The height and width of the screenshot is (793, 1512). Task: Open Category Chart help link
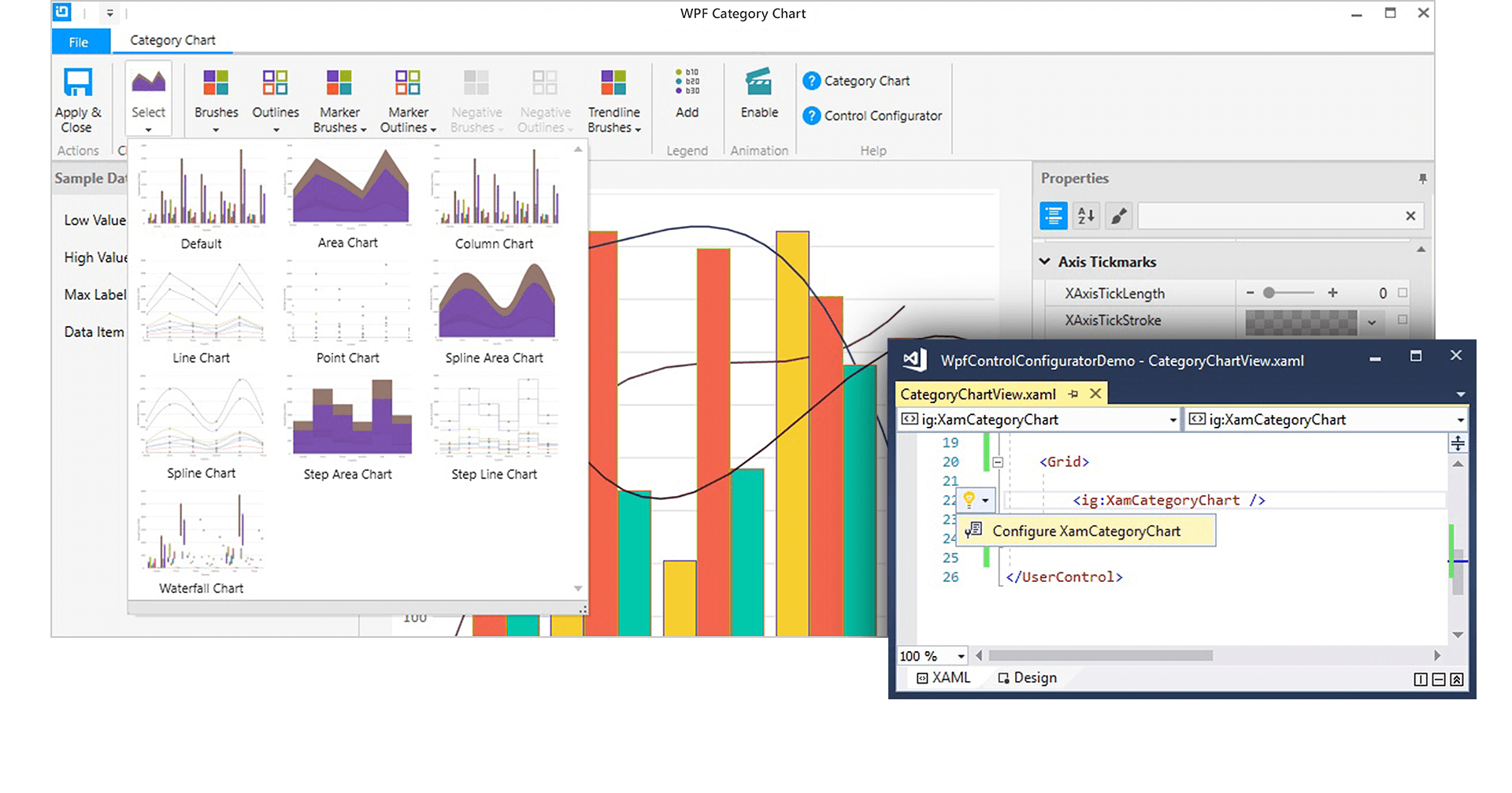(856, 80)
